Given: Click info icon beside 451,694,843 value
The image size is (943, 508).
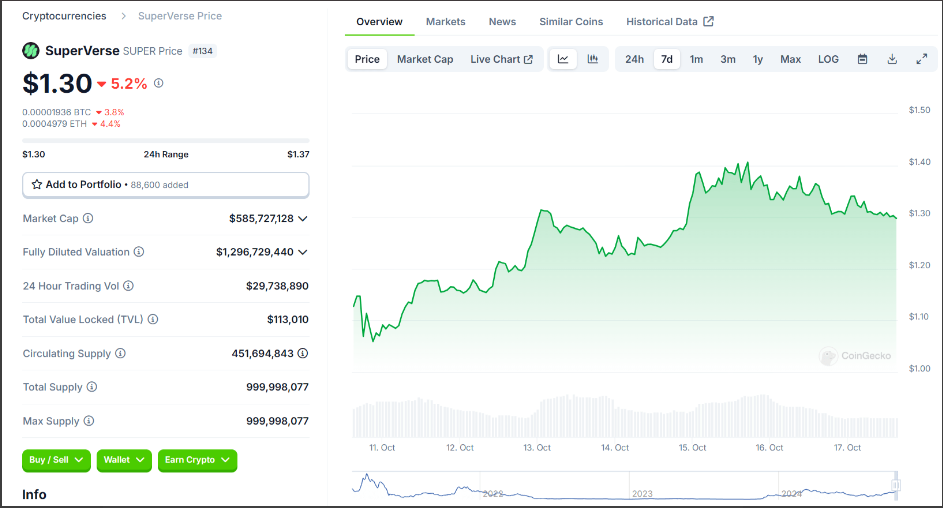Looking at the screenshot, I should [x=303, y=353].
